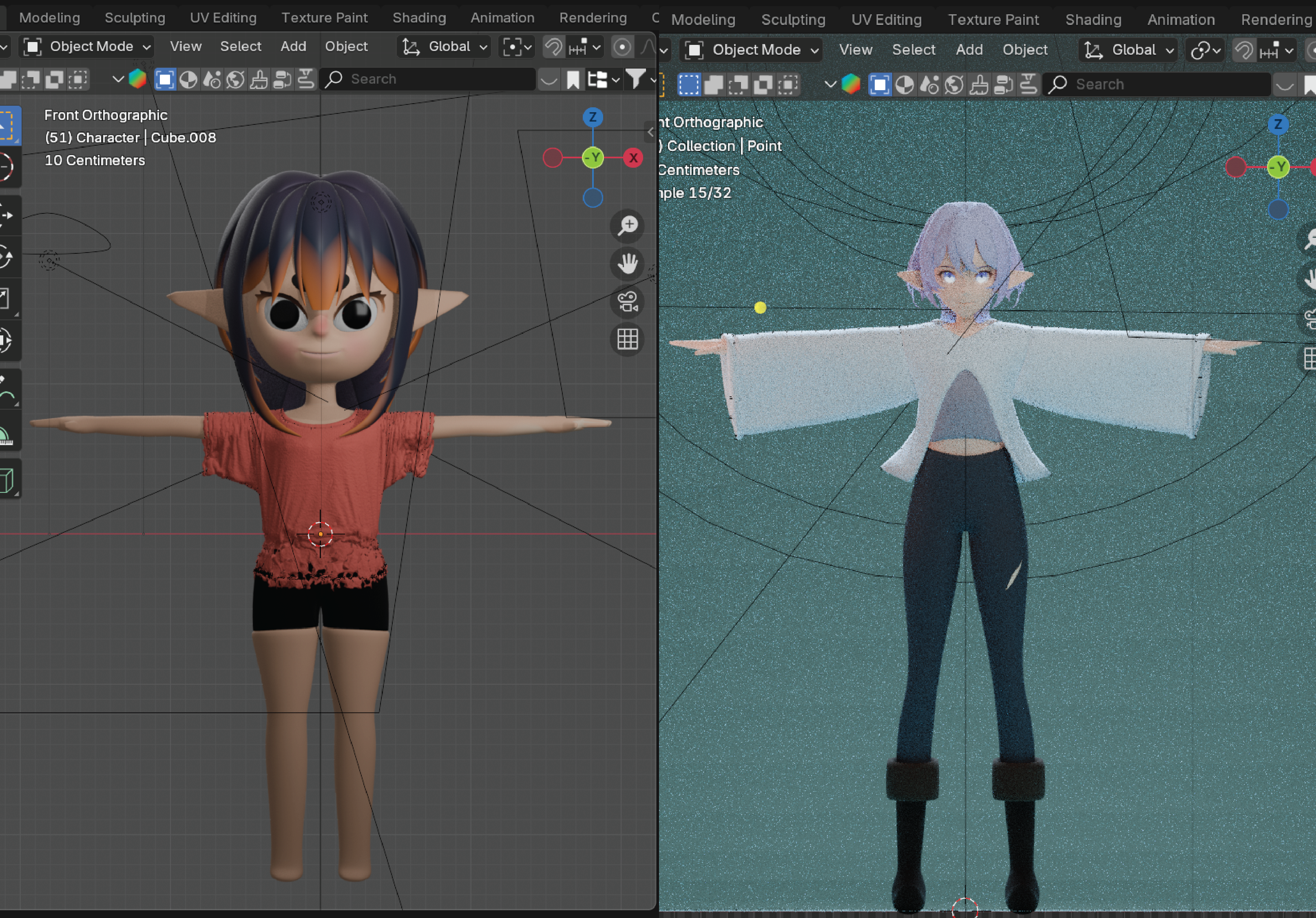Click the green -Y axis on left gizmo
This screenshot has width=1316, height=918.
click(593, 157)
